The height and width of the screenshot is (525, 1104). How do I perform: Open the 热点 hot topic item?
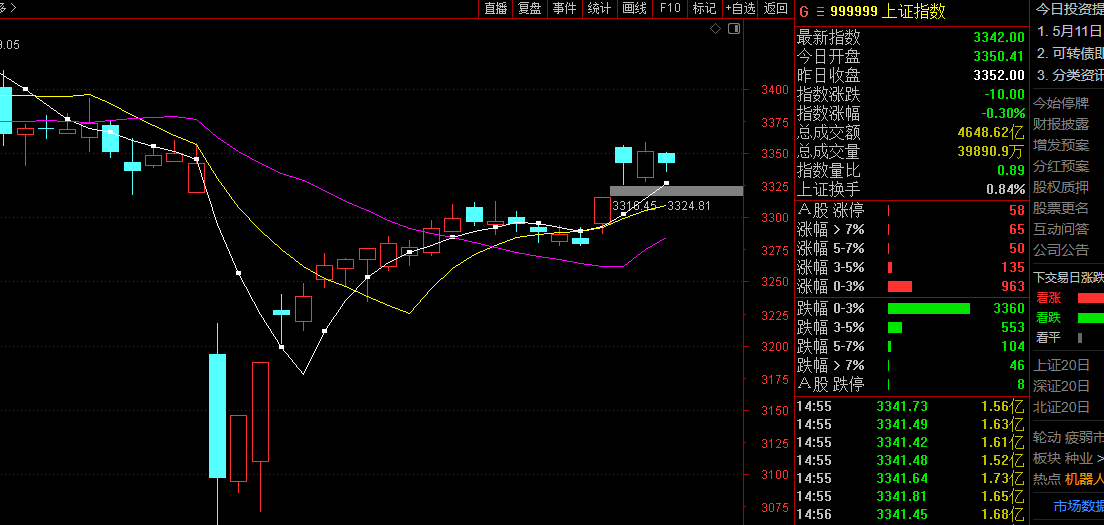point(1067,480)
